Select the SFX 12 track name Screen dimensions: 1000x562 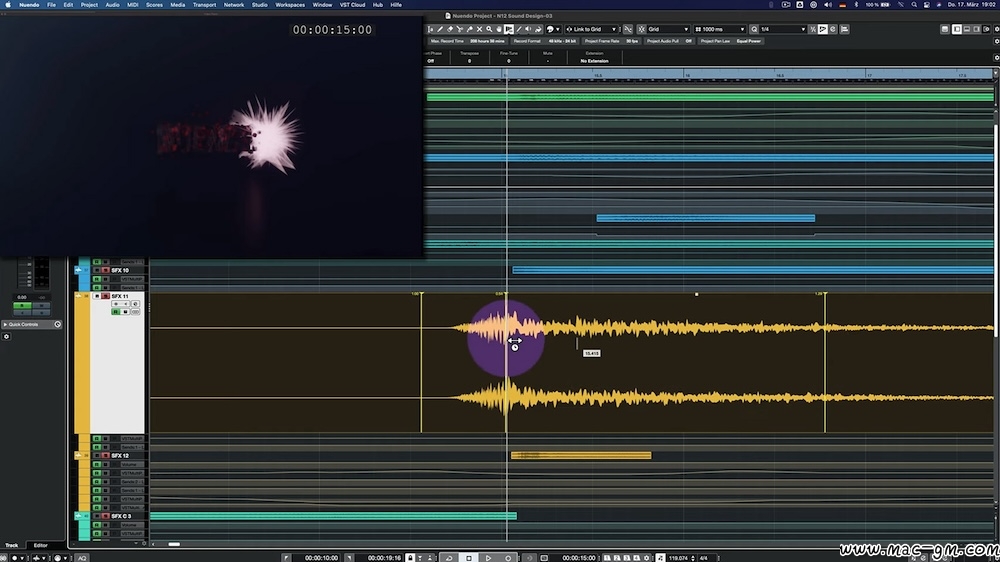click(120, 455)
